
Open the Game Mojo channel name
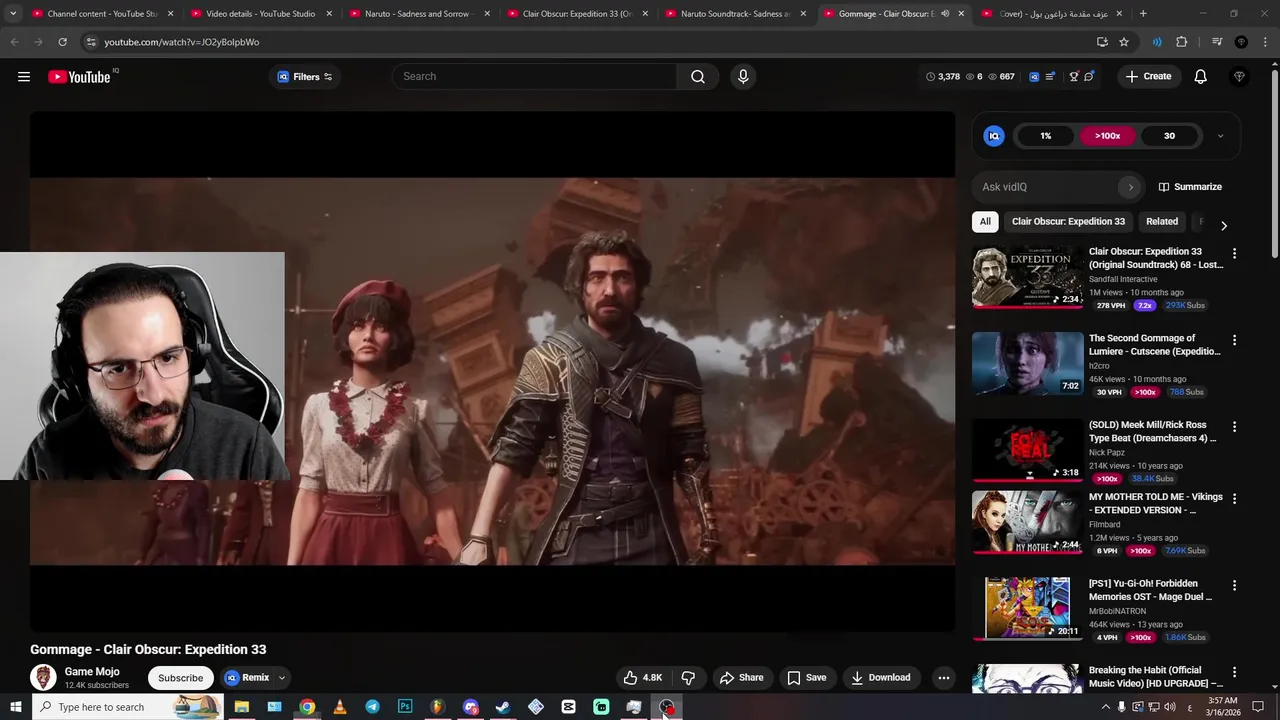(92, 672)
